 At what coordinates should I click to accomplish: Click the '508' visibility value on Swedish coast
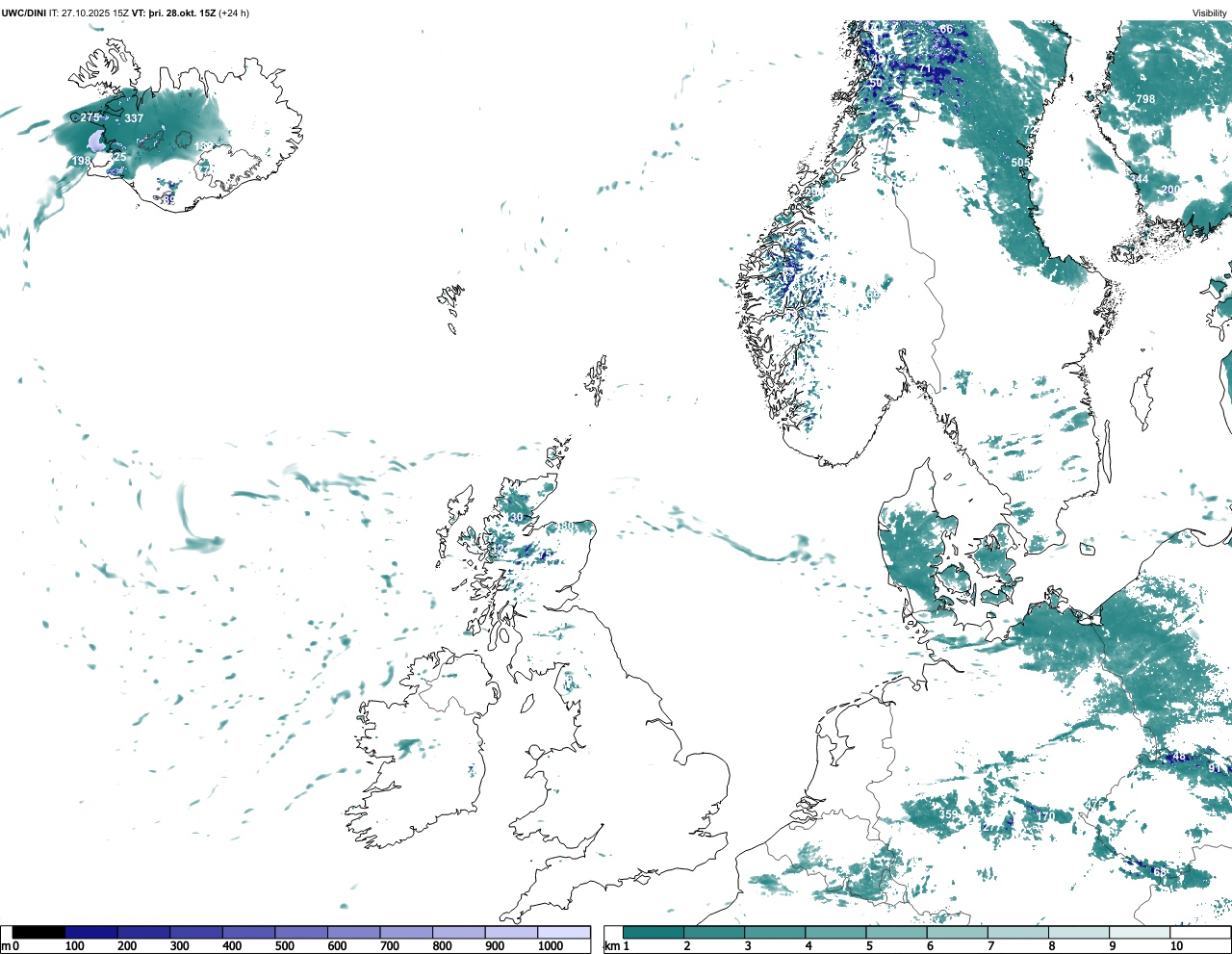[x=1020, y=164]
